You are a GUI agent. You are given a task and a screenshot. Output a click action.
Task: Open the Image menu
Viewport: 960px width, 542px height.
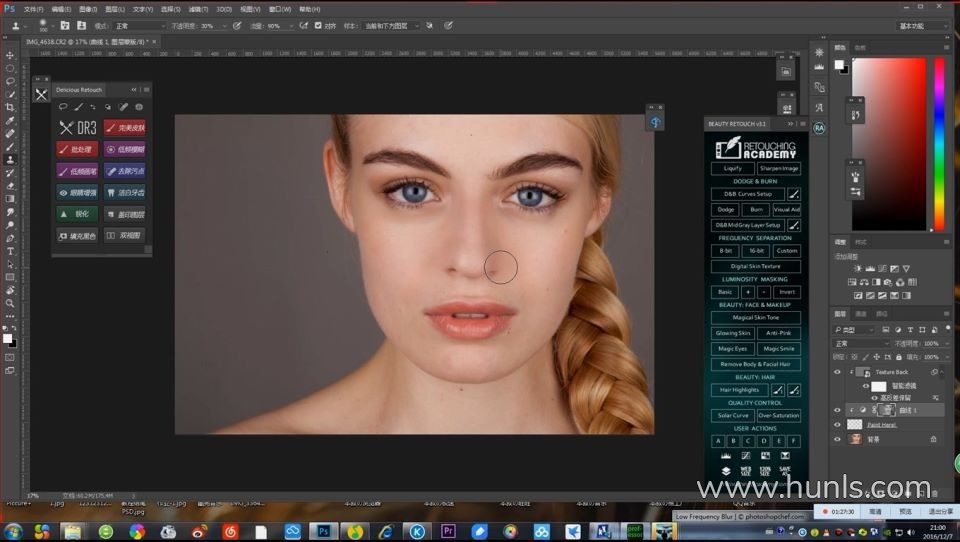pyautogui.click(x=87, y=8)
